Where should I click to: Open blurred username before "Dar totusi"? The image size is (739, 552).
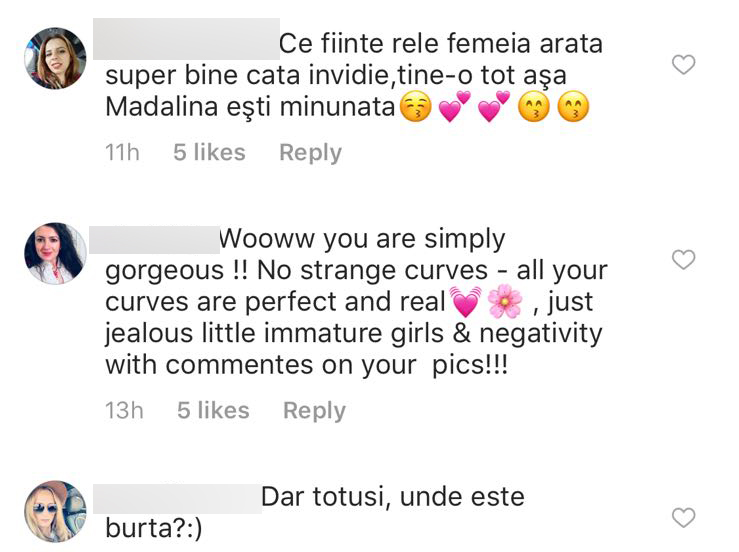(177, 497)
